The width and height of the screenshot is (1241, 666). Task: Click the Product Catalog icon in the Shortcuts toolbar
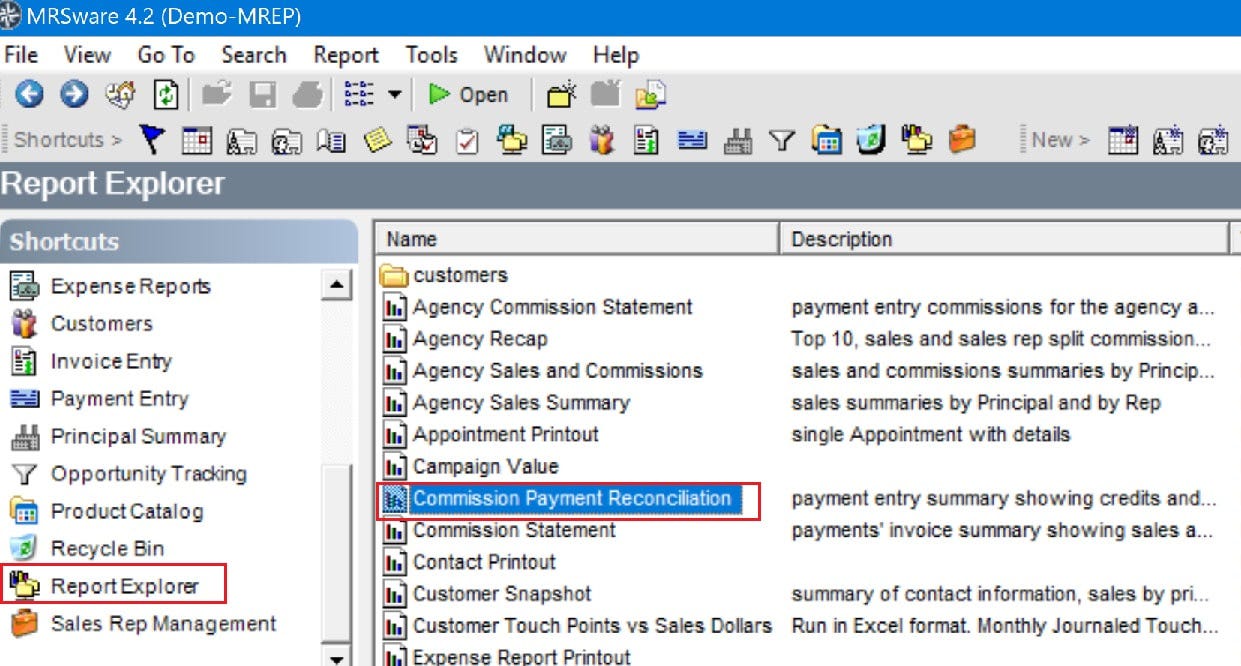coord(826,141)
